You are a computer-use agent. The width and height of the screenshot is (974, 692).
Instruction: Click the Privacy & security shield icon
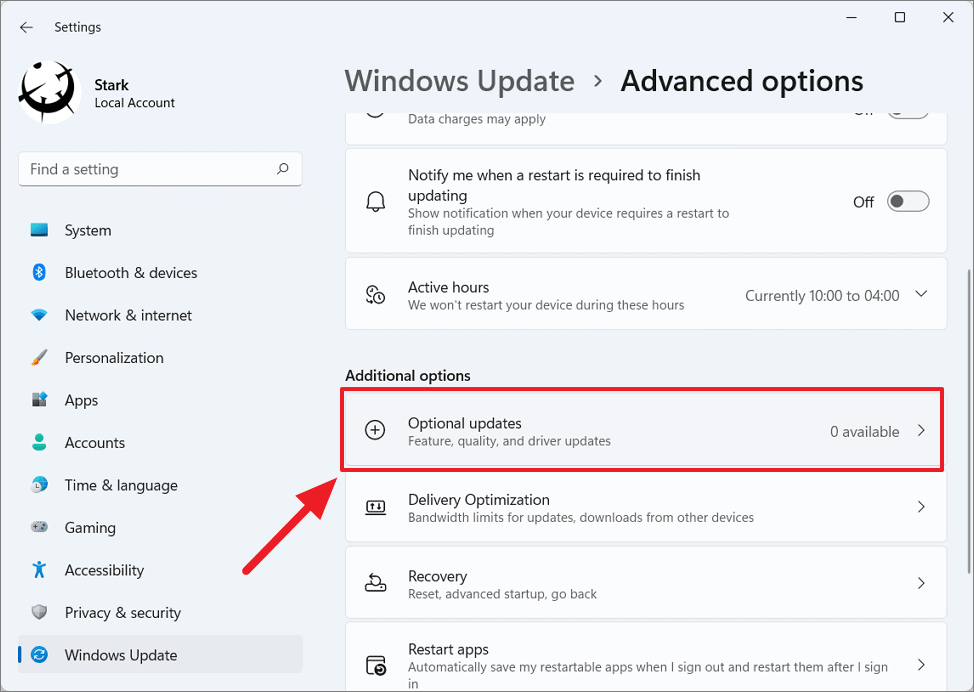(37, 612)
